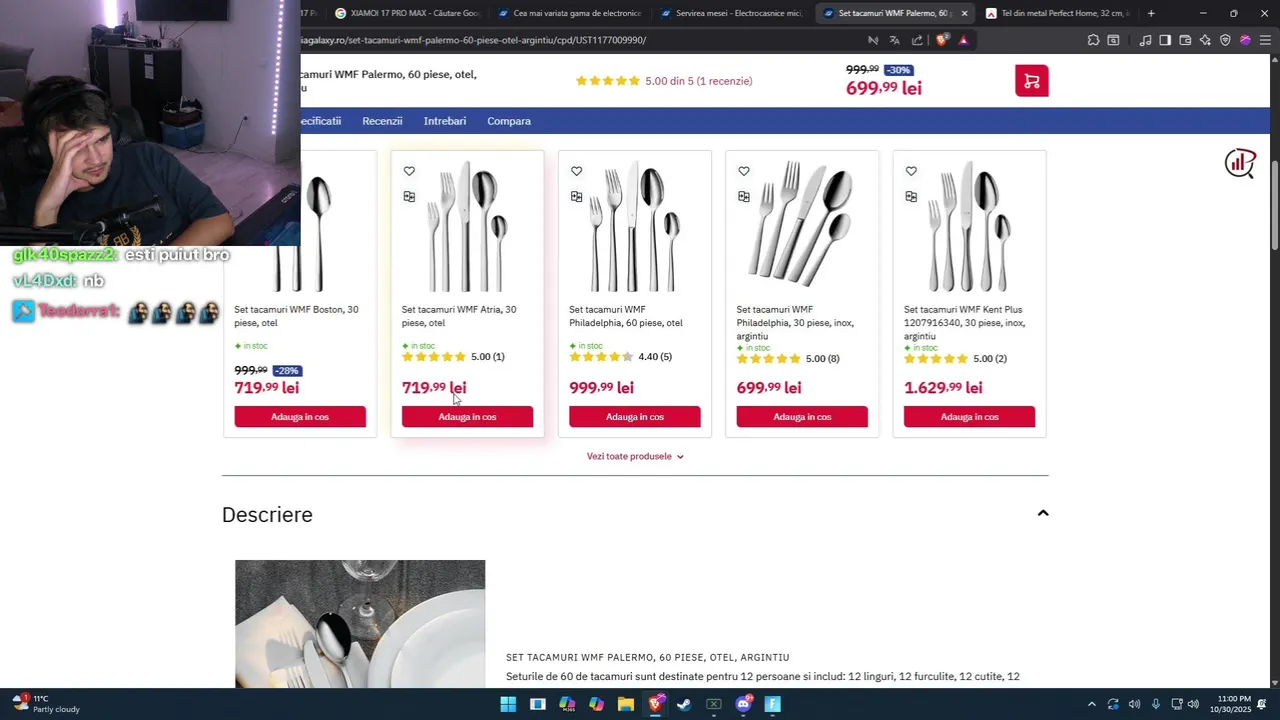This screenshot has width=1280, height=720.
Task: Open the browser extensions puzzle icon
Action: pyautogui.click(x=1093, y=40)
